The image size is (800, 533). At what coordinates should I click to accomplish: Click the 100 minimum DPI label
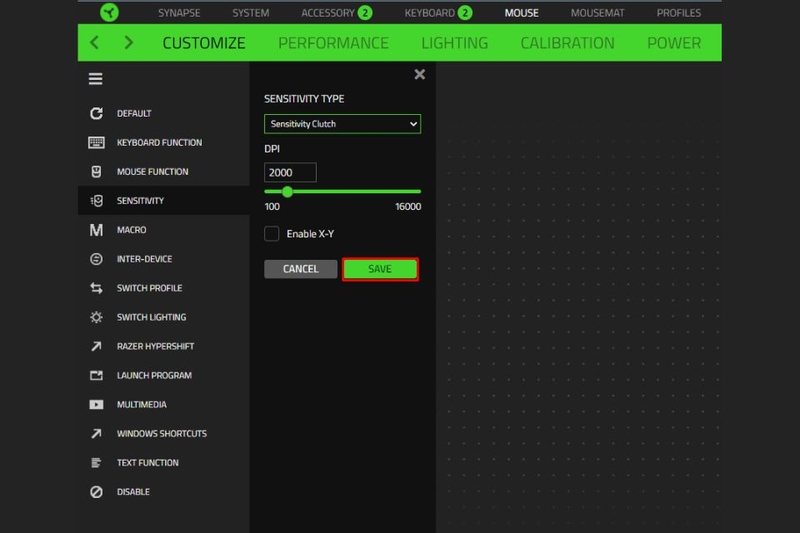tap(272, 207)
